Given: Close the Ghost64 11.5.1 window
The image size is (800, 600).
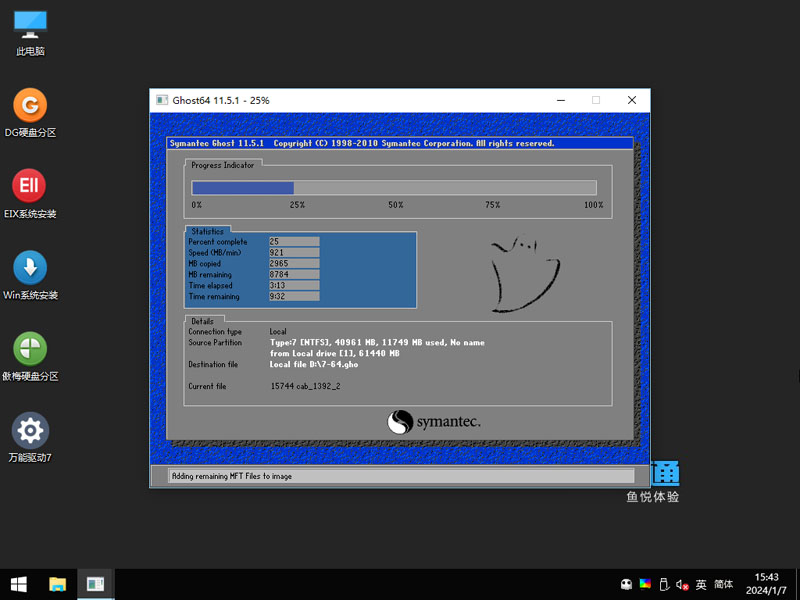Looking at the screenshot, I should tap(632, 100).
